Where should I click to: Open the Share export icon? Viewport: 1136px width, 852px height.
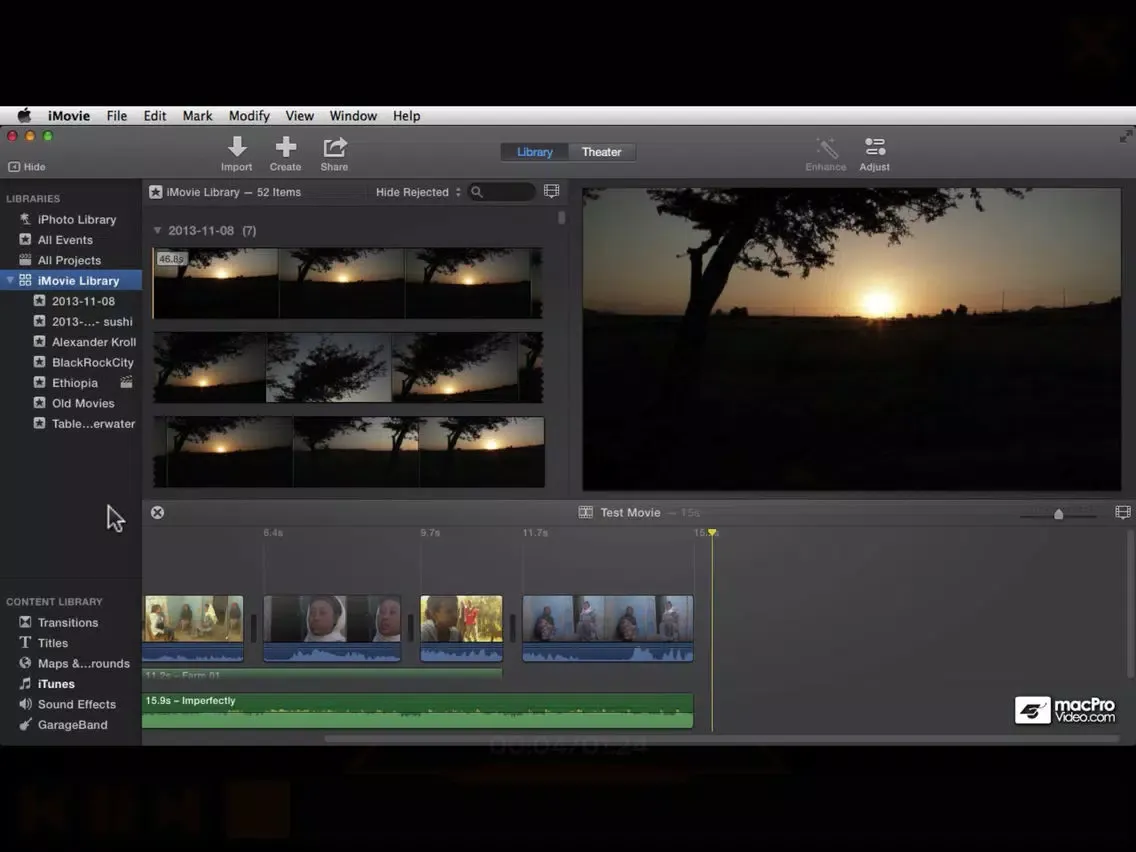(335, 148)
